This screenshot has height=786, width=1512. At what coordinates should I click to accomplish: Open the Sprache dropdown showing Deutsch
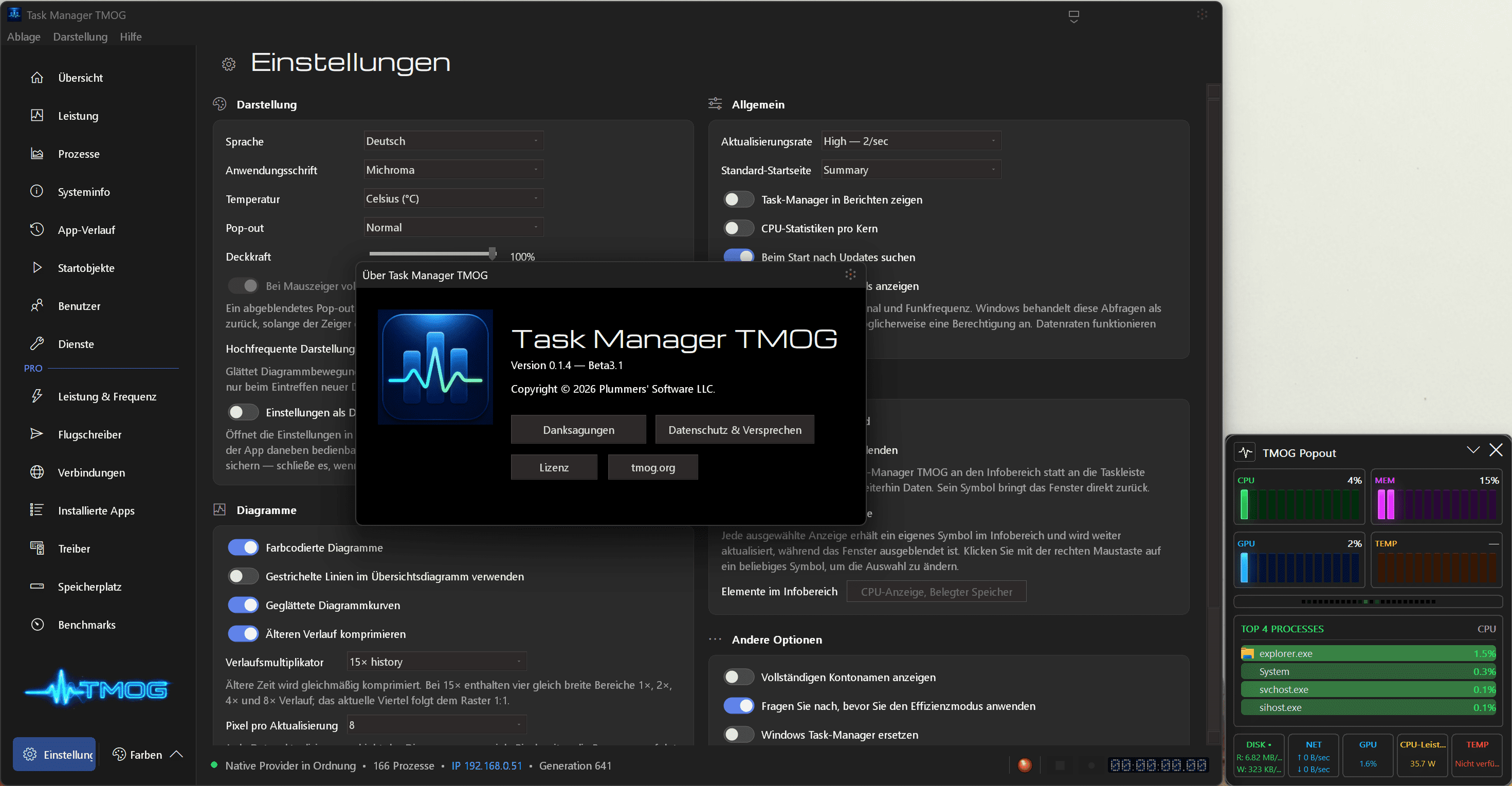pos(453,141)
